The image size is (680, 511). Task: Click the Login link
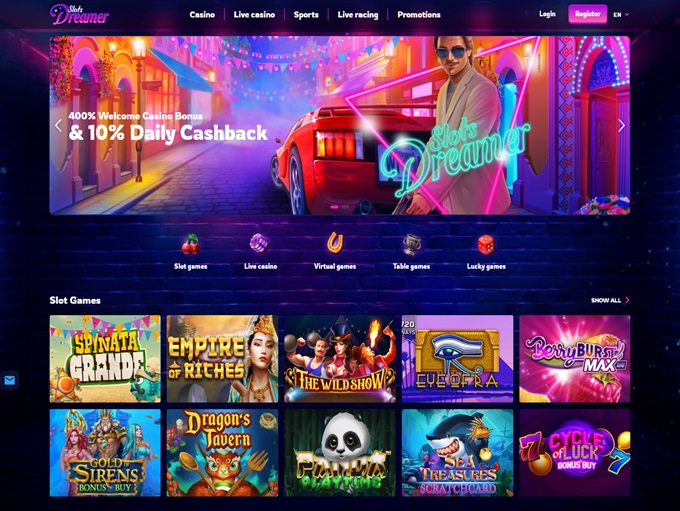coord(547,14)
